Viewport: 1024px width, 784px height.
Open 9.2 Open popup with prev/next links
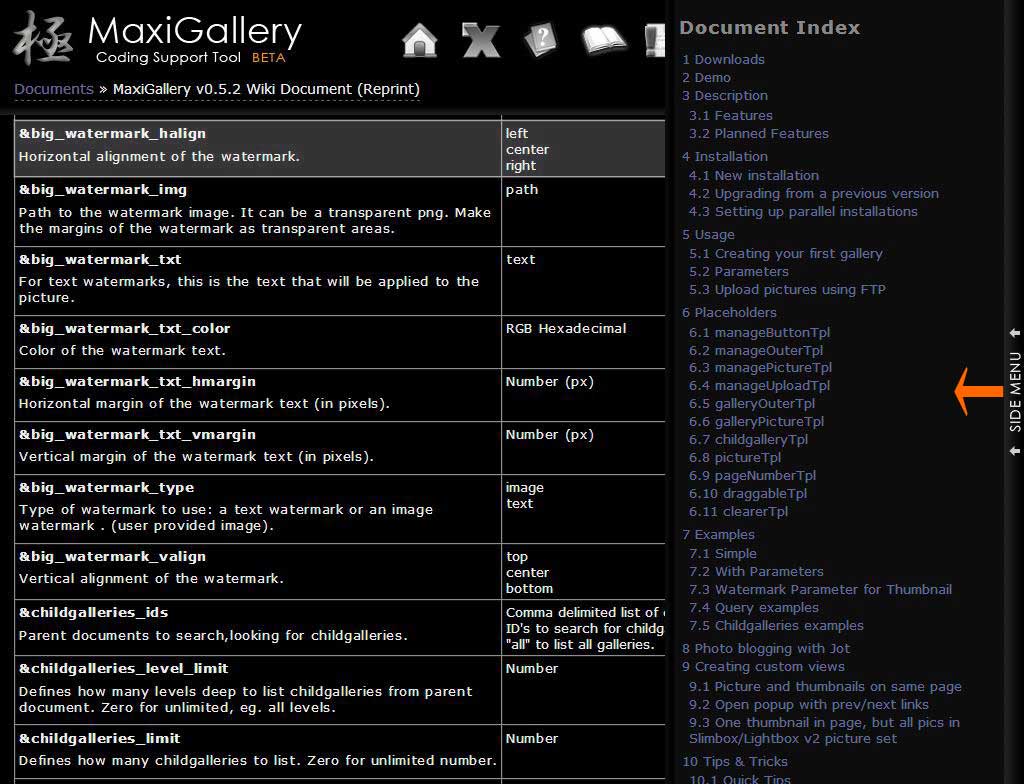tap(808, 705)
